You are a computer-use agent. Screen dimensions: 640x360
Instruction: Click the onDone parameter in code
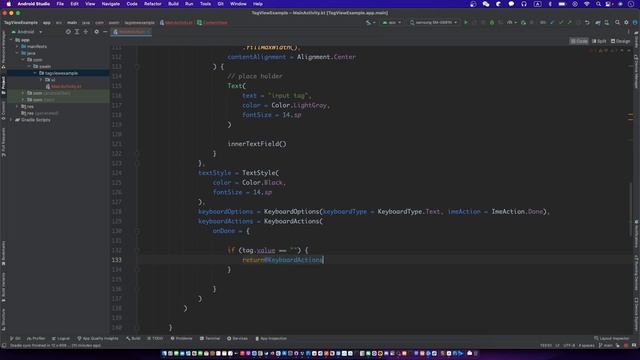(224, 231)
